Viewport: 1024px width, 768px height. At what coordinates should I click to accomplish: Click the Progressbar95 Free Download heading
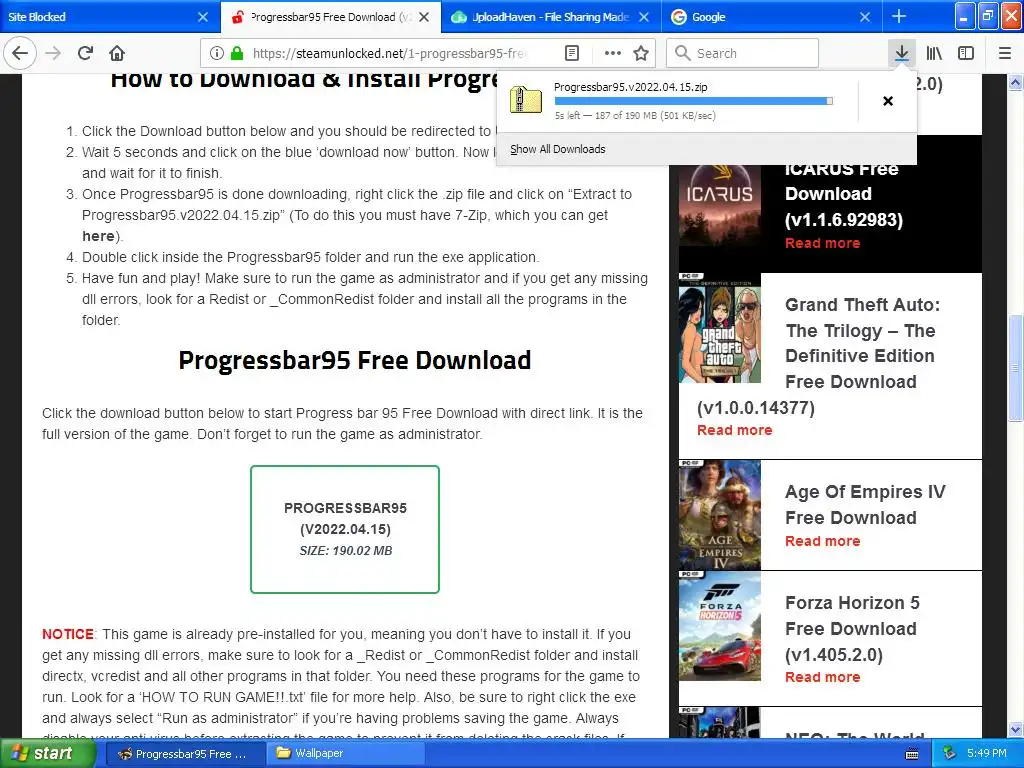pos(355,360)
